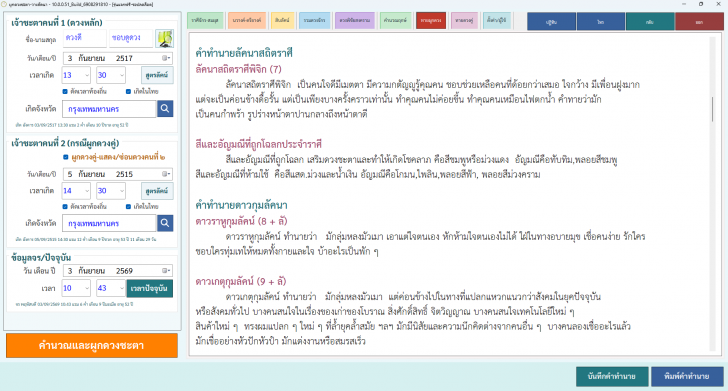Save the prediction with บันทึกคำทำนาย
The height and width of the screenshot is (391, 728).
612,376
